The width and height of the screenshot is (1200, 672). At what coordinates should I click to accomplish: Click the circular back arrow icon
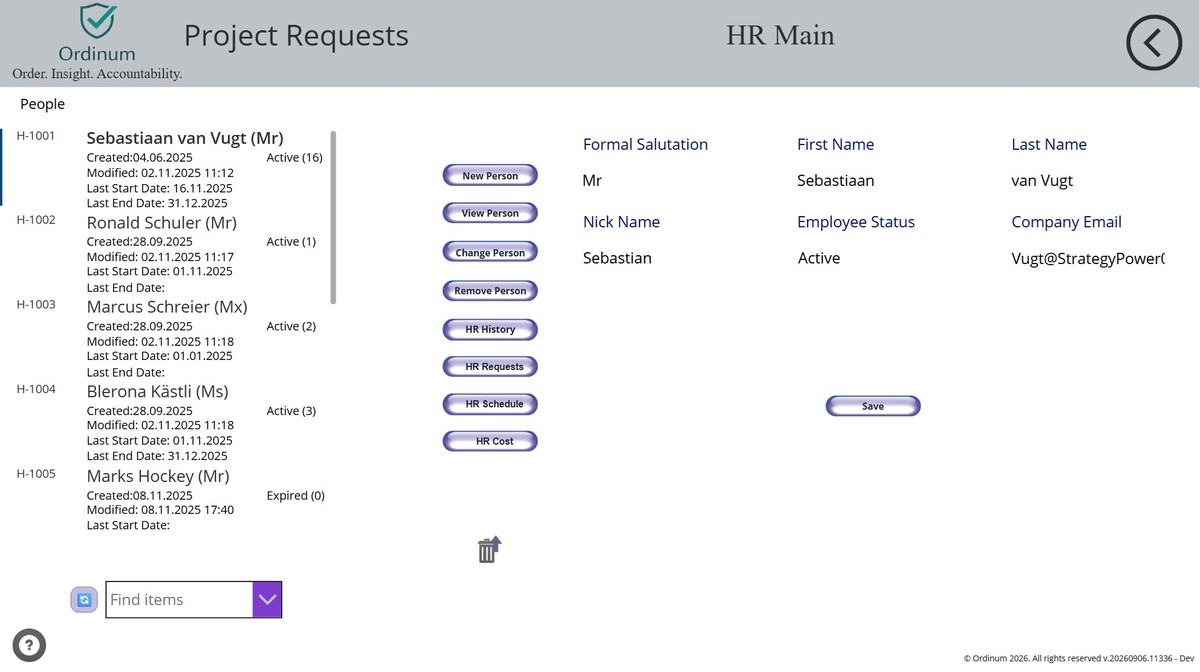1154,43
